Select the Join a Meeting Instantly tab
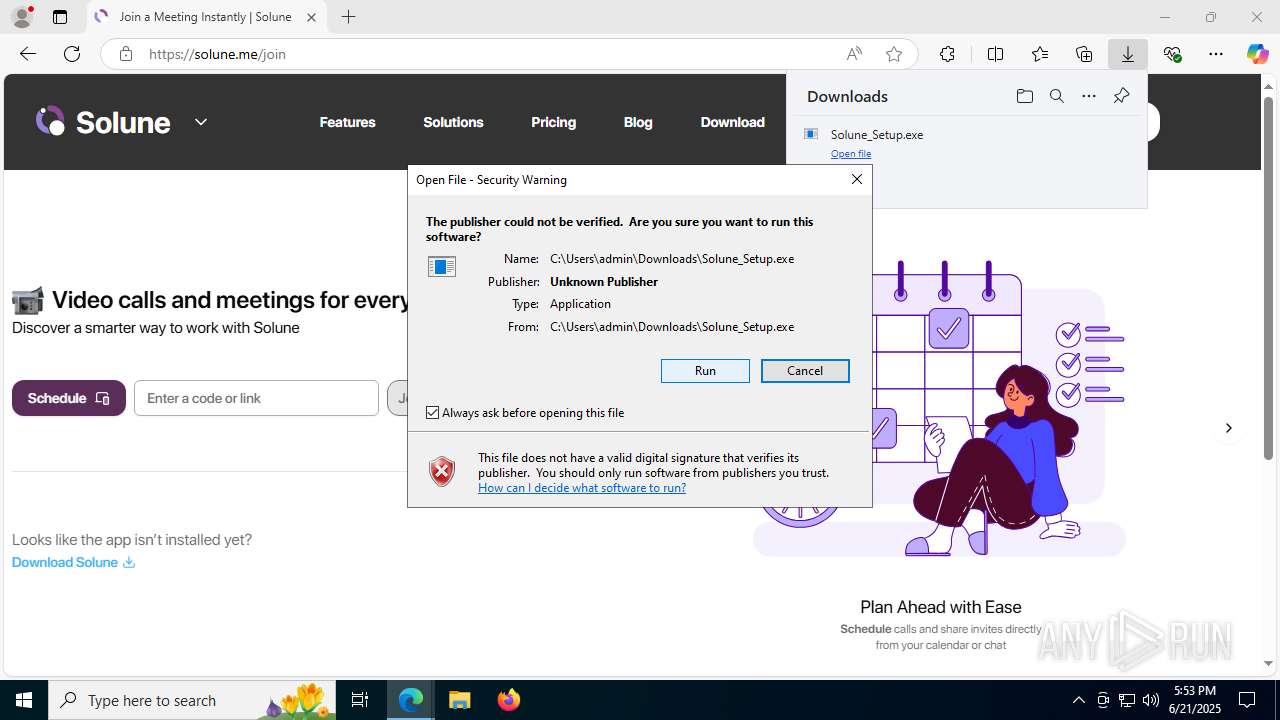Screen dimensions: 1280x720 click(x=206, y=17)
